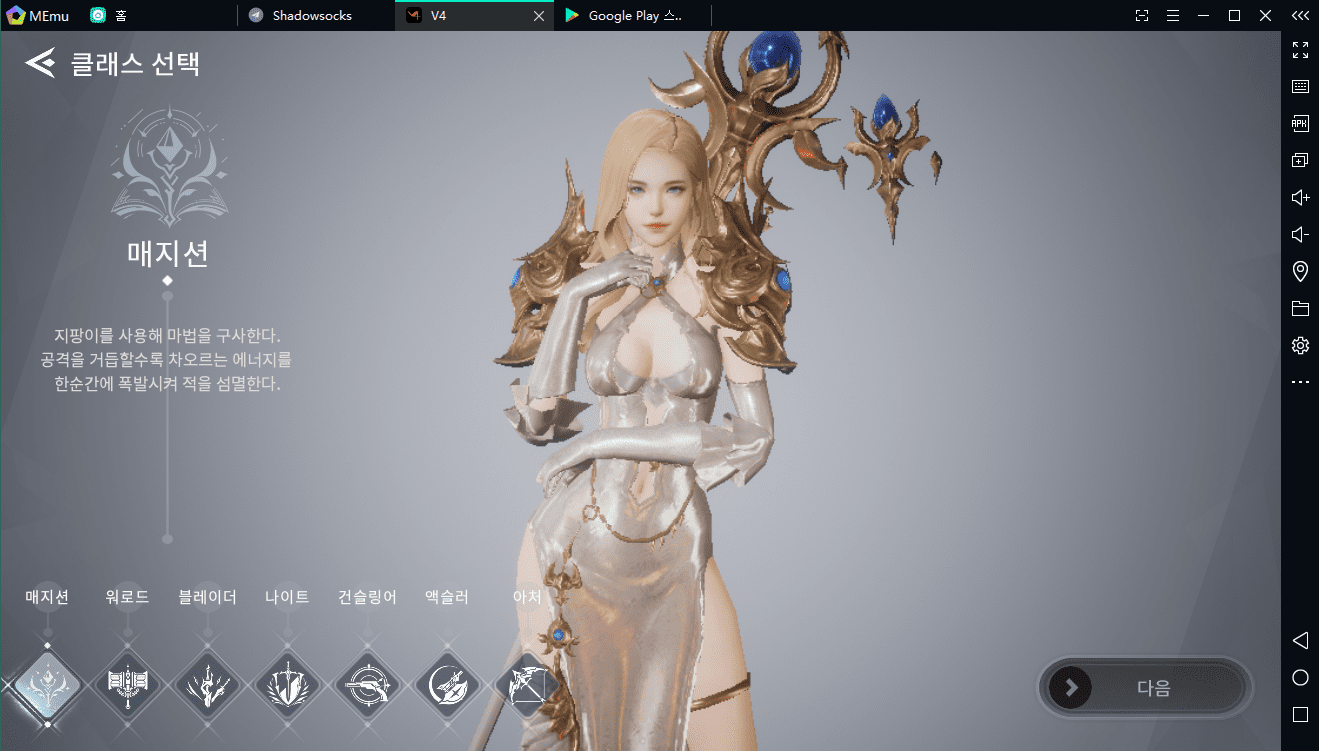The width and height of the screenshot is (1319, 751).
Task: Click the 블레이더 class label
Action: coord(207,597)
